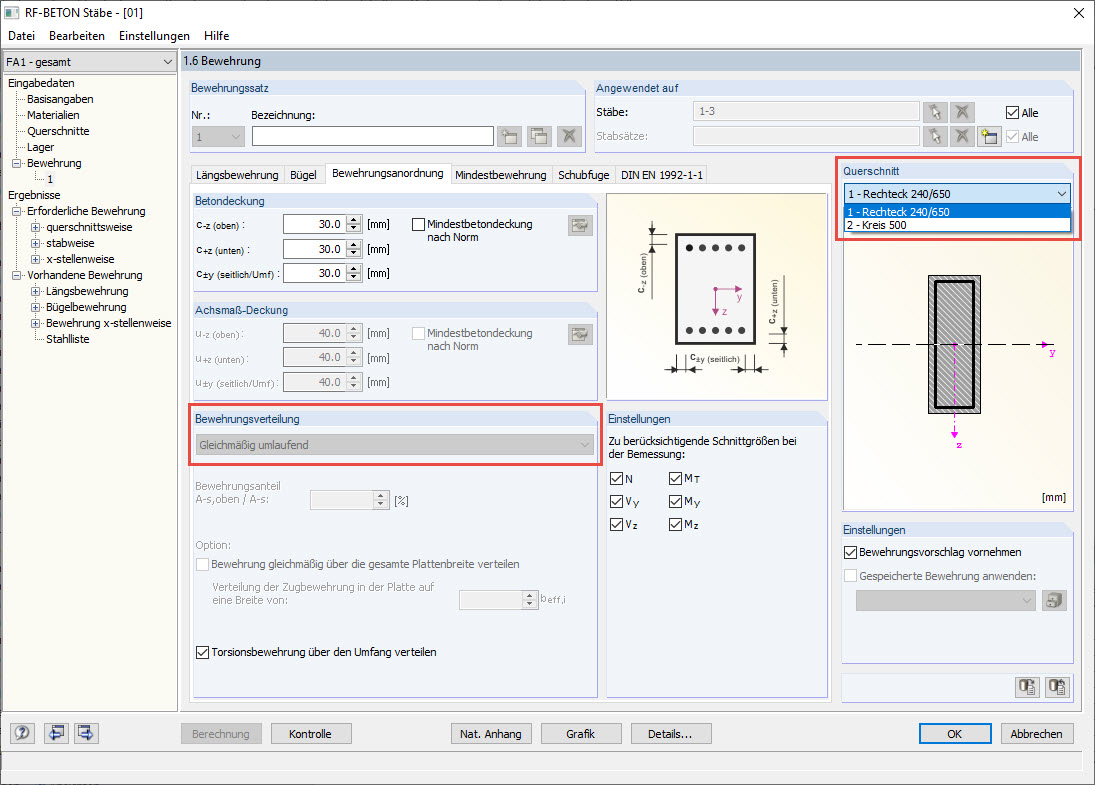Image resolution: width=1095 pixels, height=785 pixels.
Task: Confirm with the OK button
Action: pyautogui.click(x=955, y=734)
